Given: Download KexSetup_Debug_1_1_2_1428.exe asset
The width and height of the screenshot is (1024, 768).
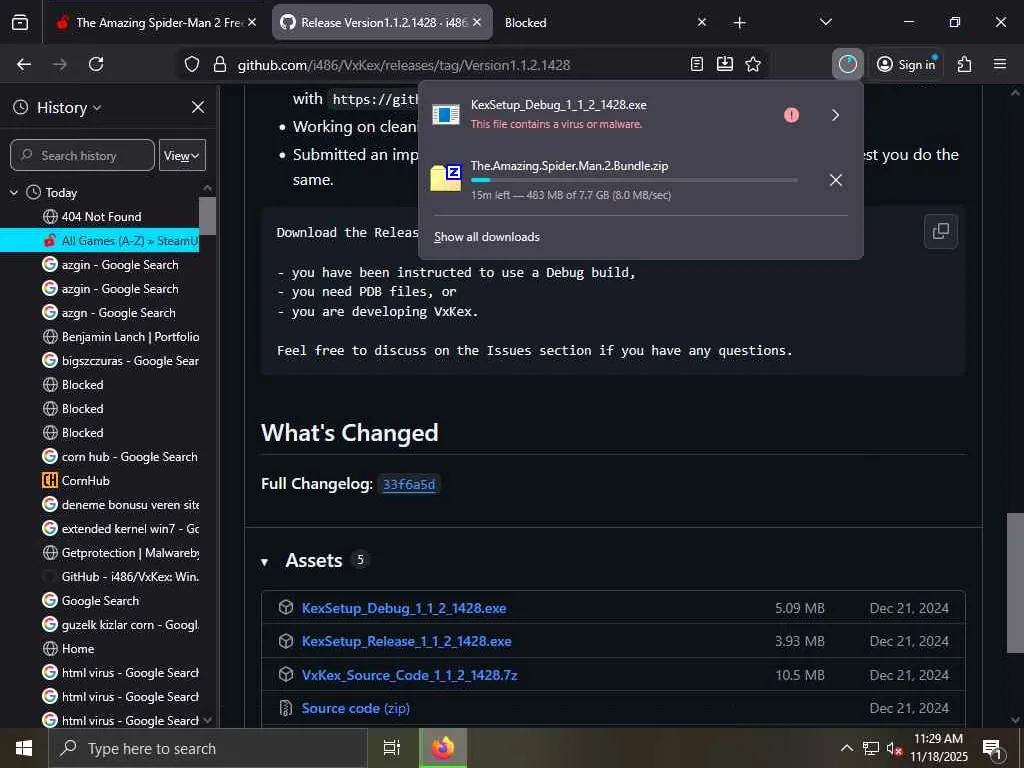Looking at the screenshot, I should [x=404, y=608].
